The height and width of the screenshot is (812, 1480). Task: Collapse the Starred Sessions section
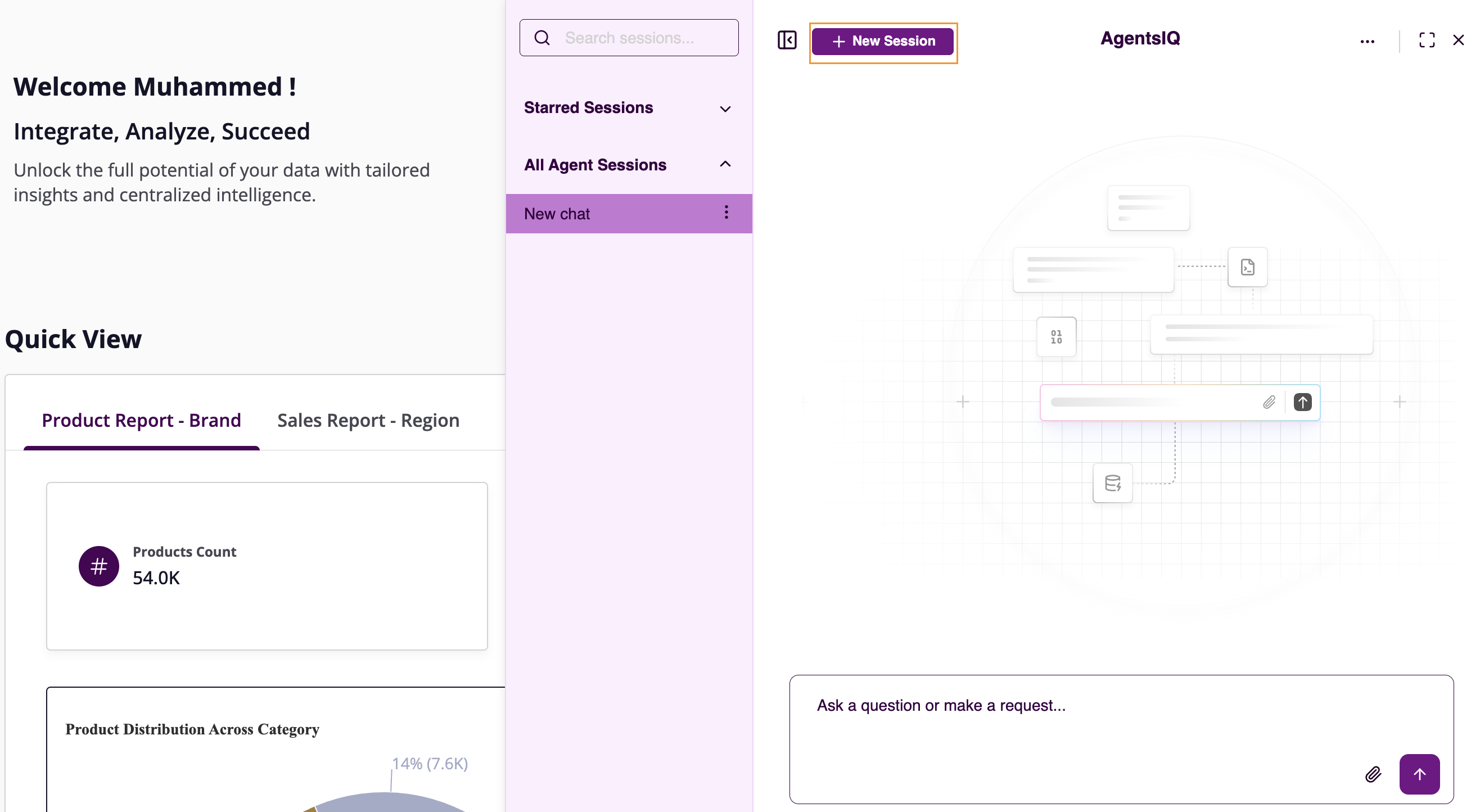click(x=724, y=109)
